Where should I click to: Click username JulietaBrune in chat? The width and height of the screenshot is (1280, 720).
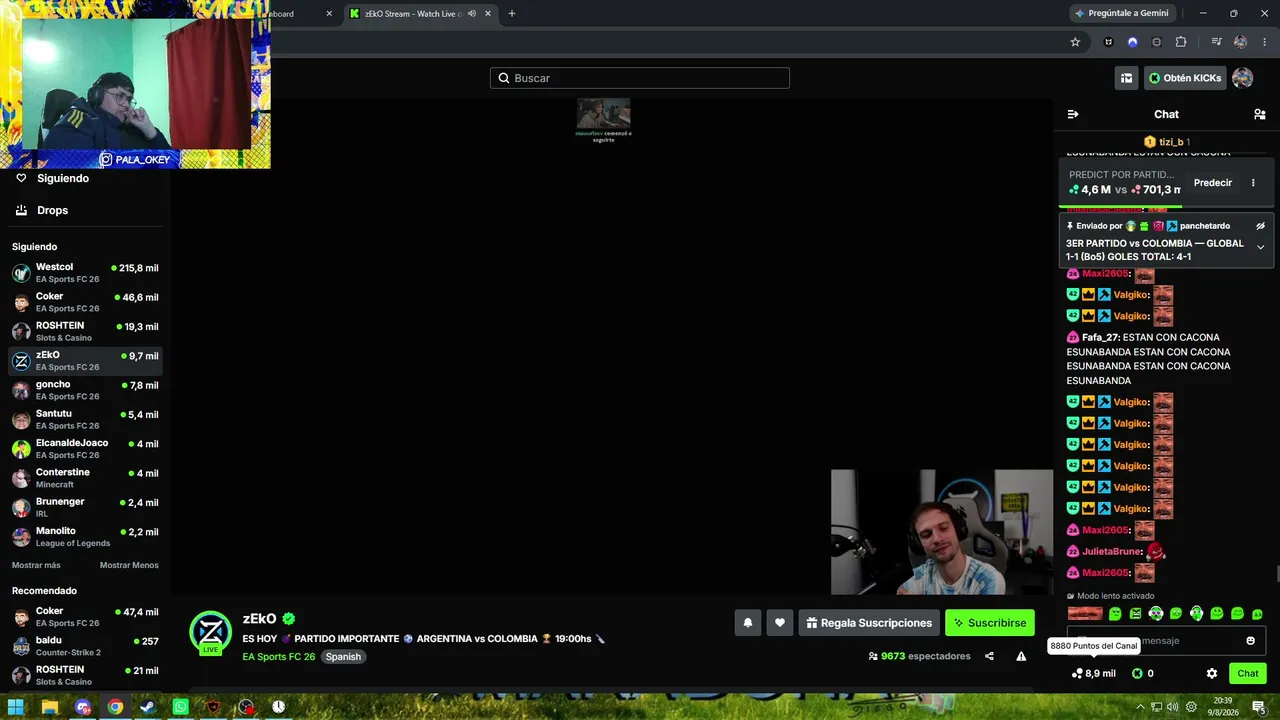tap(1111, 551)
